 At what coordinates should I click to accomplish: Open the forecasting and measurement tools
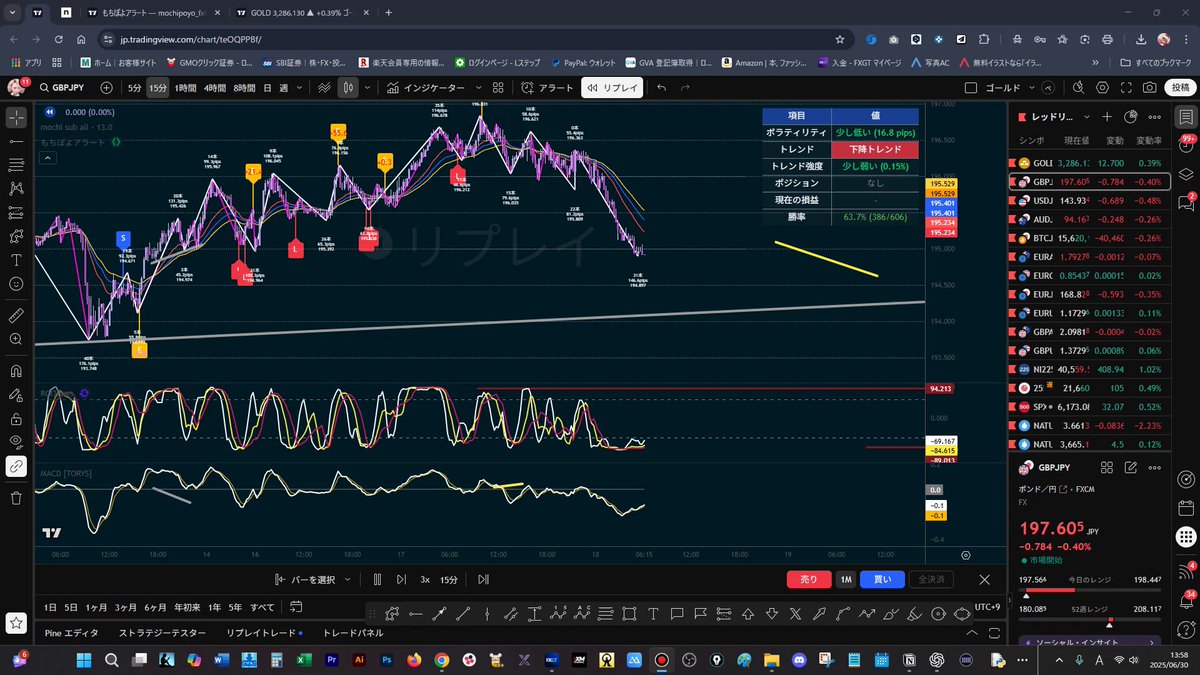(x=16, y=212)
